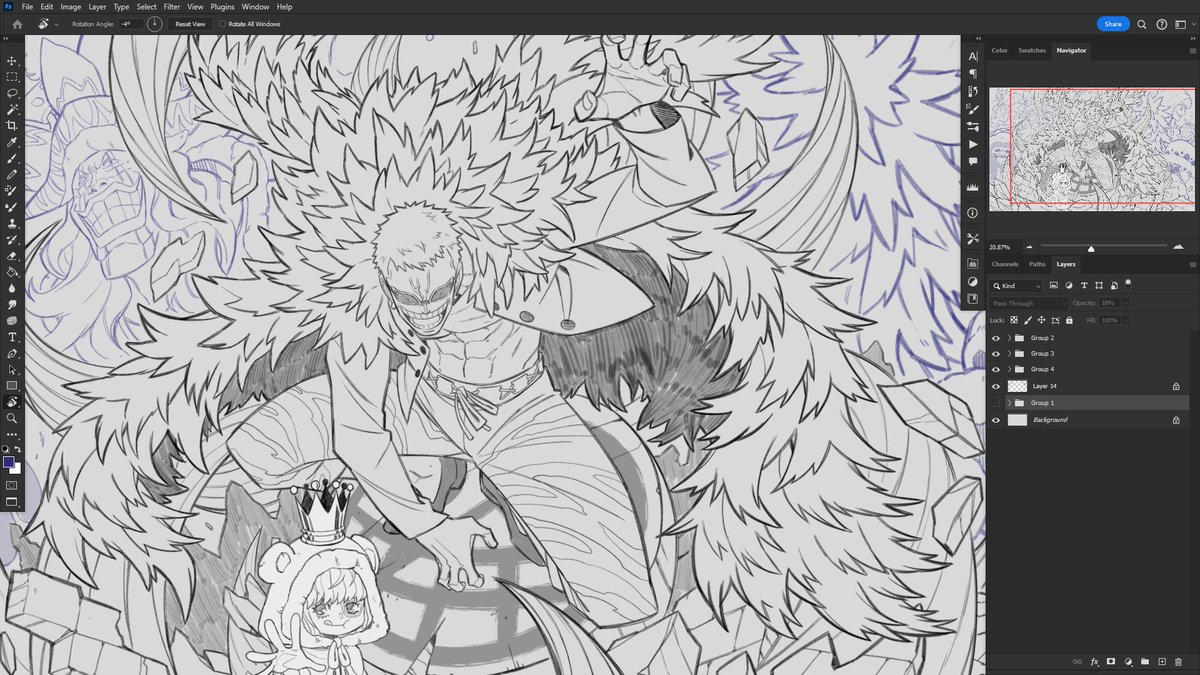1200x675 pixels.
Task: Open the File menu
Action: pos(27,7)
